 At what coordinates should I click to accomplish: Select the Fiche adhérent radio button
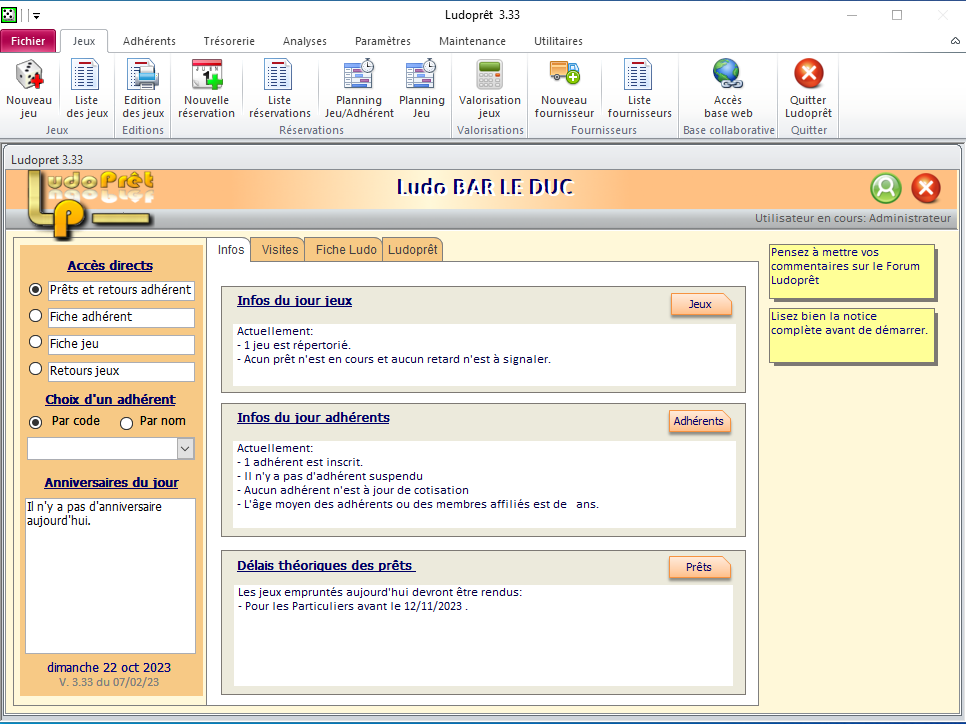pyautogui.click(x=36, y=317)
